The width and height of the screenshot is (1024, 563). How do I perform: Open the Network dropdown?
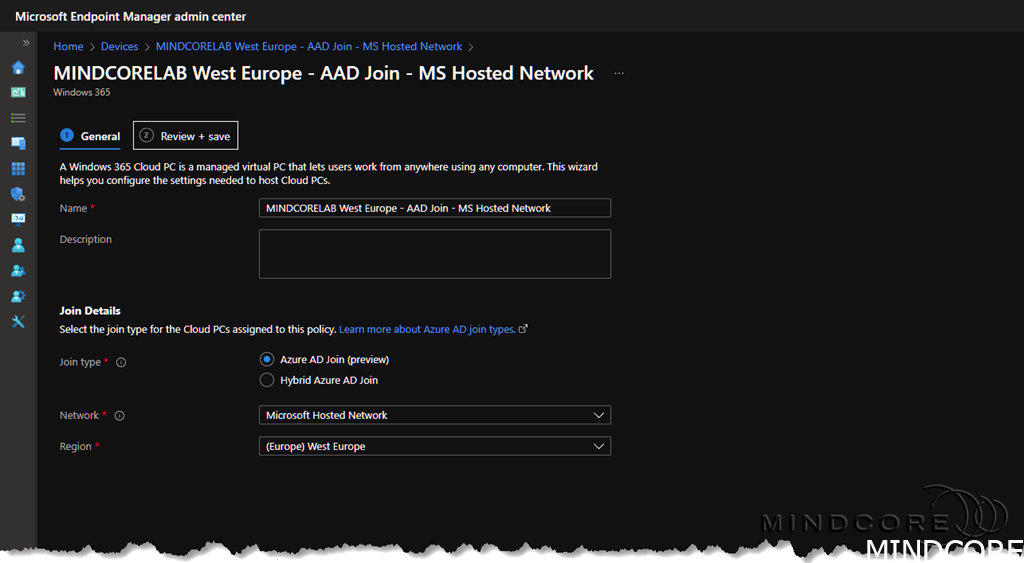click(x=434, y=415)
